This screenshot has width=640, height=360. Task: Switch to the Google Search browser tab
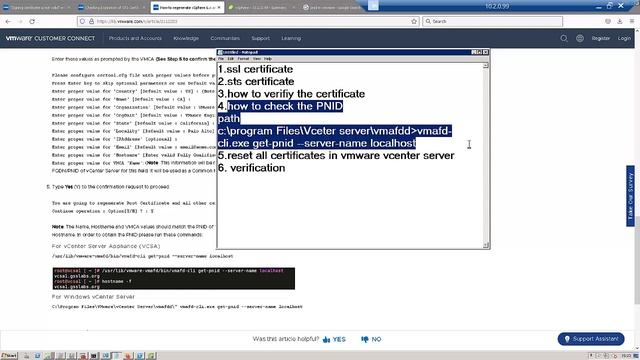(x=333, y=7)
